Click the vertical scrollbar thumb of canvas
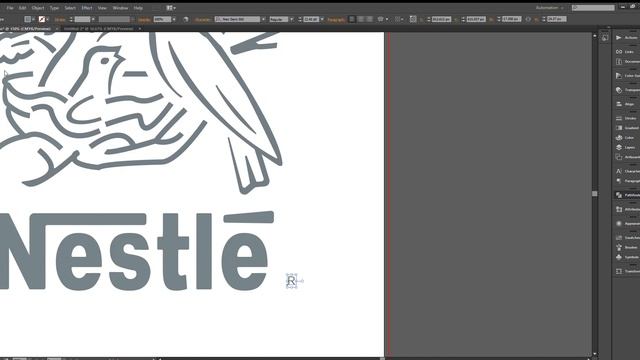The width and height of the screenshot is (640, 360). [595, 193]
